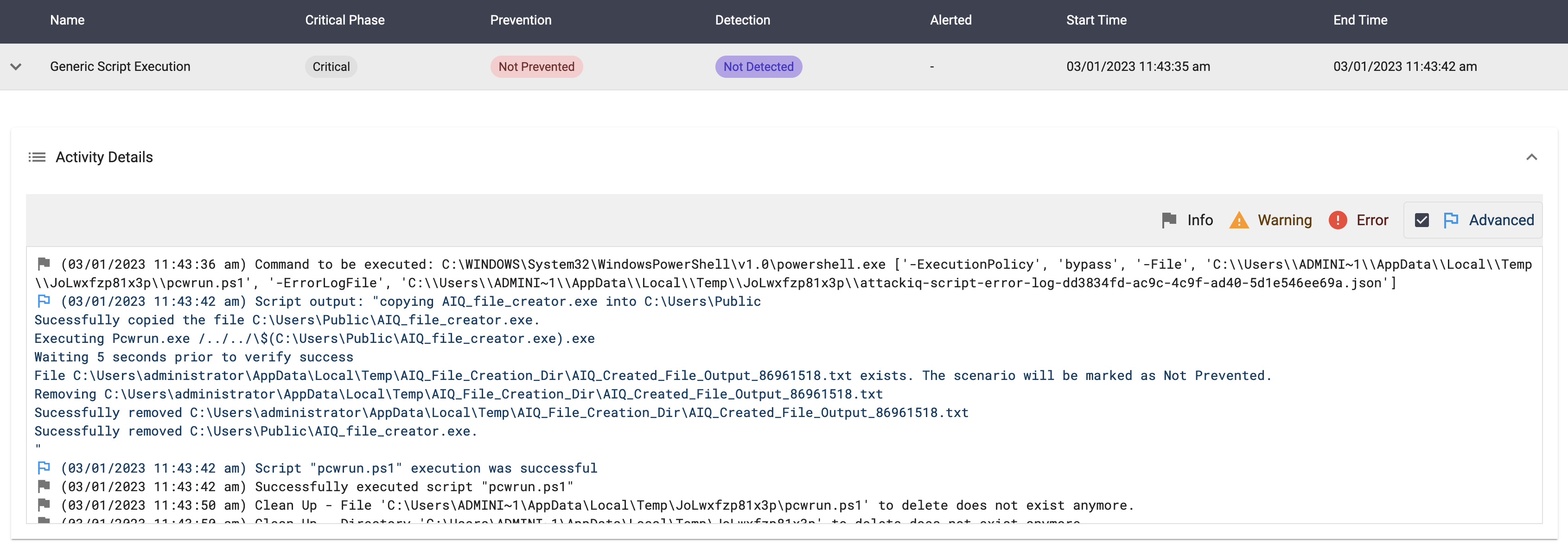This screenshot has height=544, width=1568.
Task: Click the red Error exclamation icon
Action: coord(1337,220)
